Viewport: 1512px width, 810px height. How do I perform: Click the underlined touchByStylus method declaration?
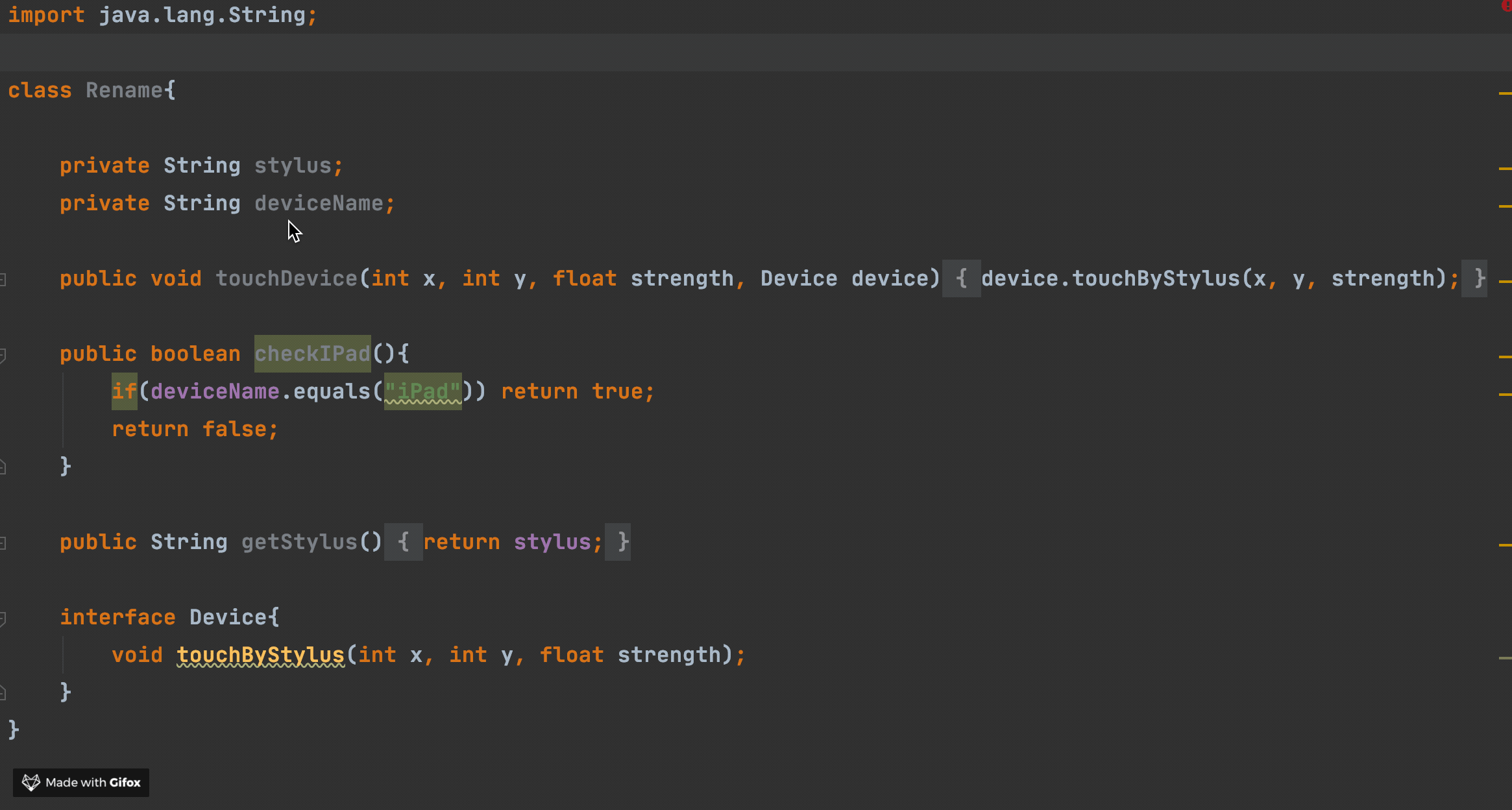[260, 655]
